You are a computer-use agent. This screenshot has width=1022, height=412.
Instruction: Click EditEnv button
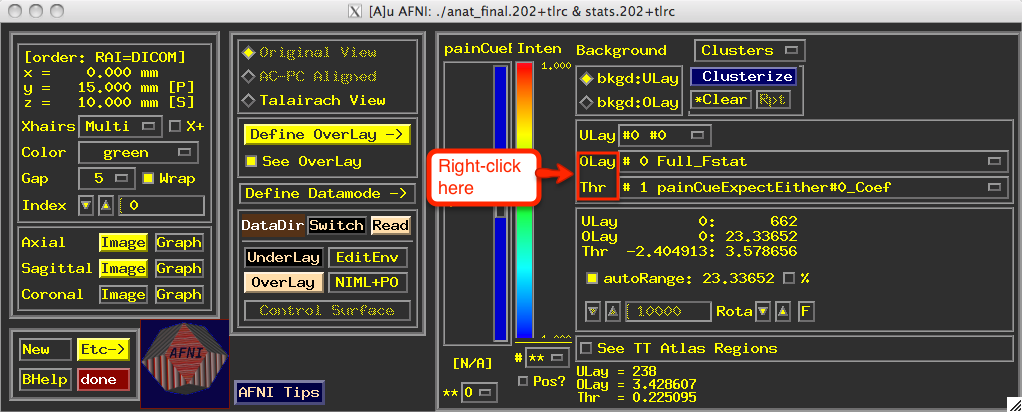(368, 258)
